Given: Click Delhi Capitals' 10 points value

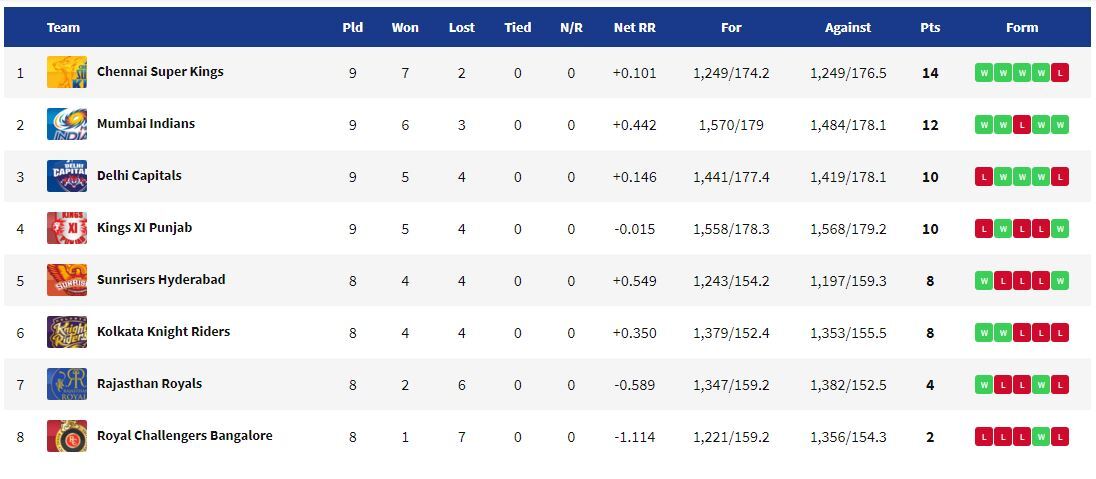Looking at the screenshot, I should pos(930,177).
